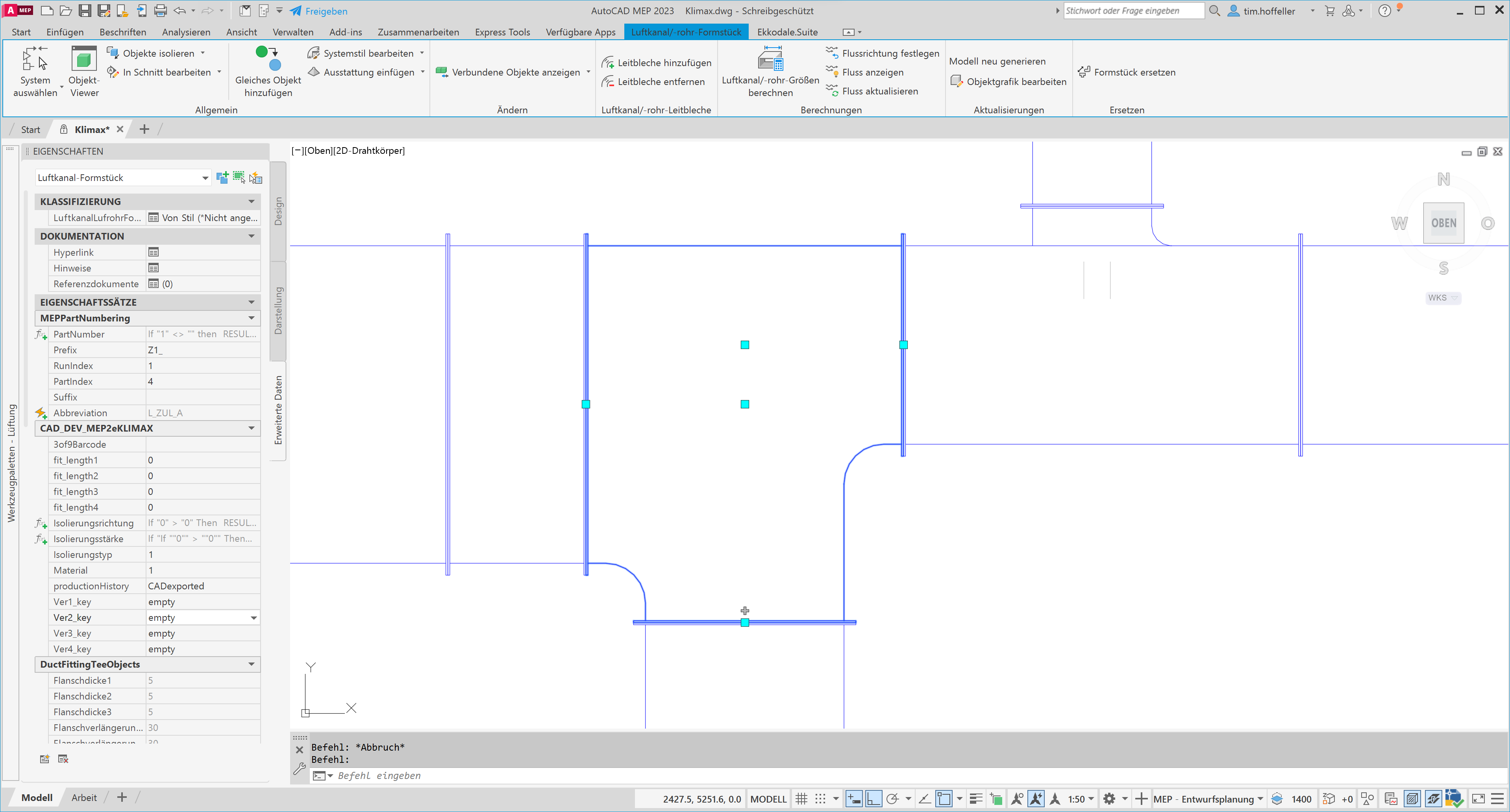Toggle snap mode in status bar

click(x=820, y=799)
